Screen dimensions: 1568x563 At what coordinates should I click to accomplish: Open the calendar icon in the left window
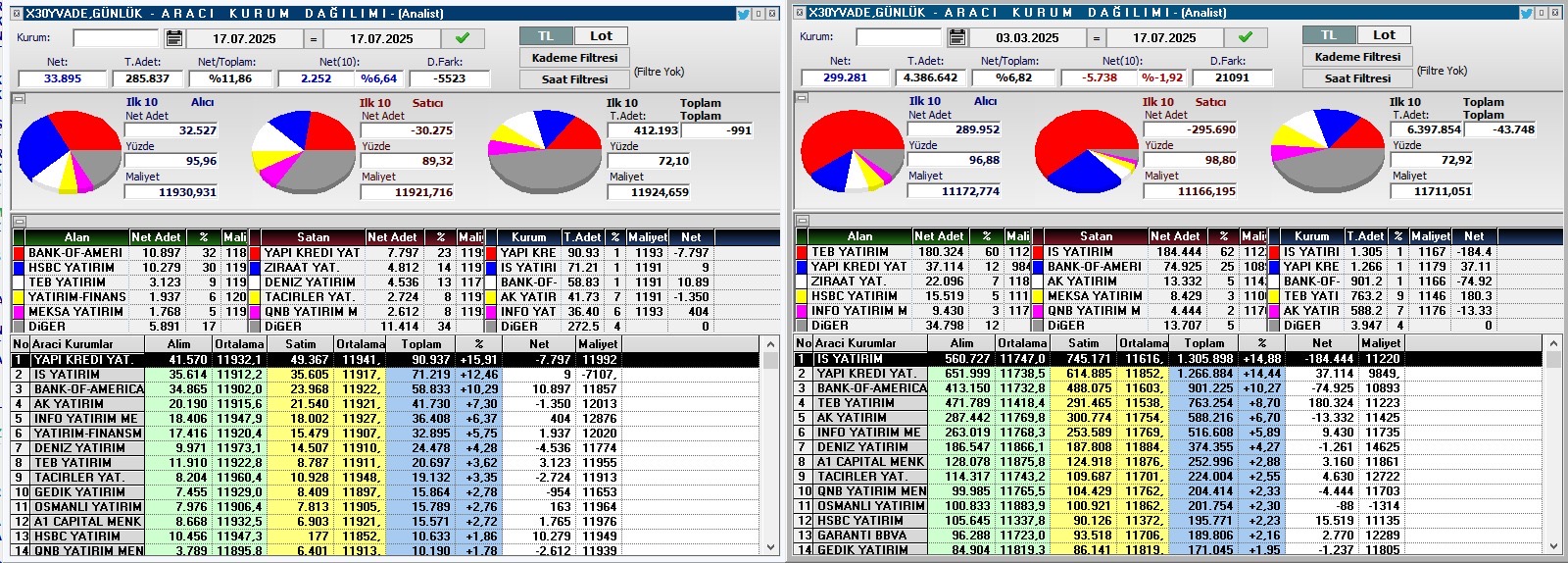174,38
